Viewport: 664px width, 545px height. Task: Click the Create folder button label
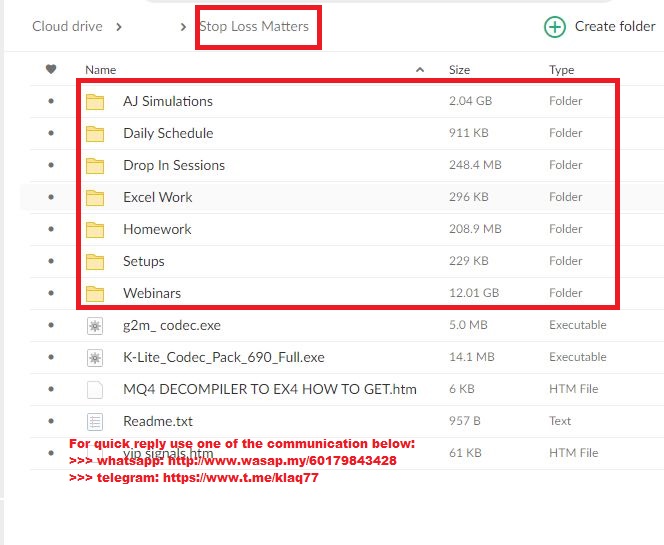point(615,26)
